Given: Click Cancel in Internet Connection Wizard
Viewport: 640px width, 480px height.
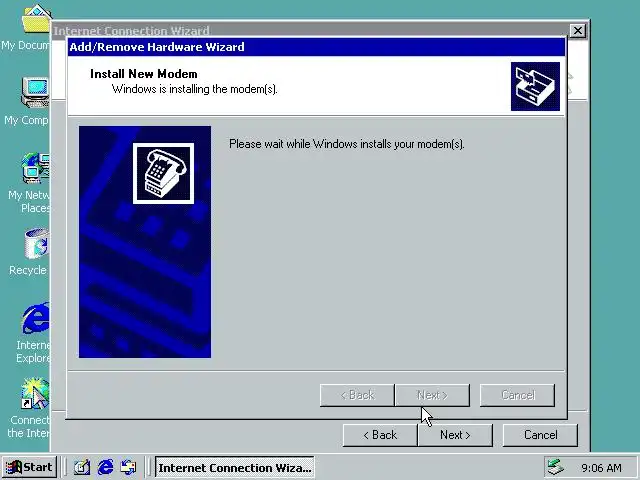Looking at the screenshot, I should [x=540, y=435].
